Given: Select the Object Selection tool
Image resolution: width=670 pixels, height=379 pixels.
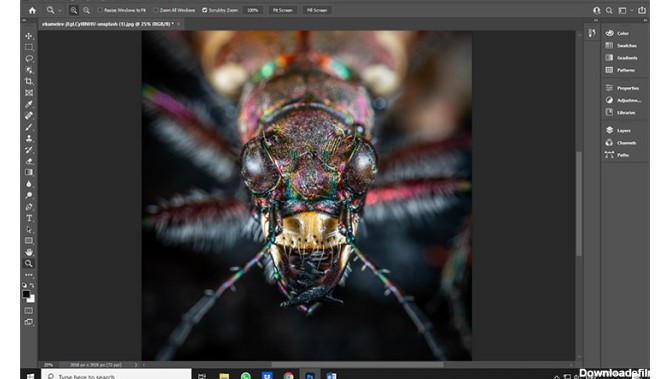Looking at the screenshot, I should (29, 70).
